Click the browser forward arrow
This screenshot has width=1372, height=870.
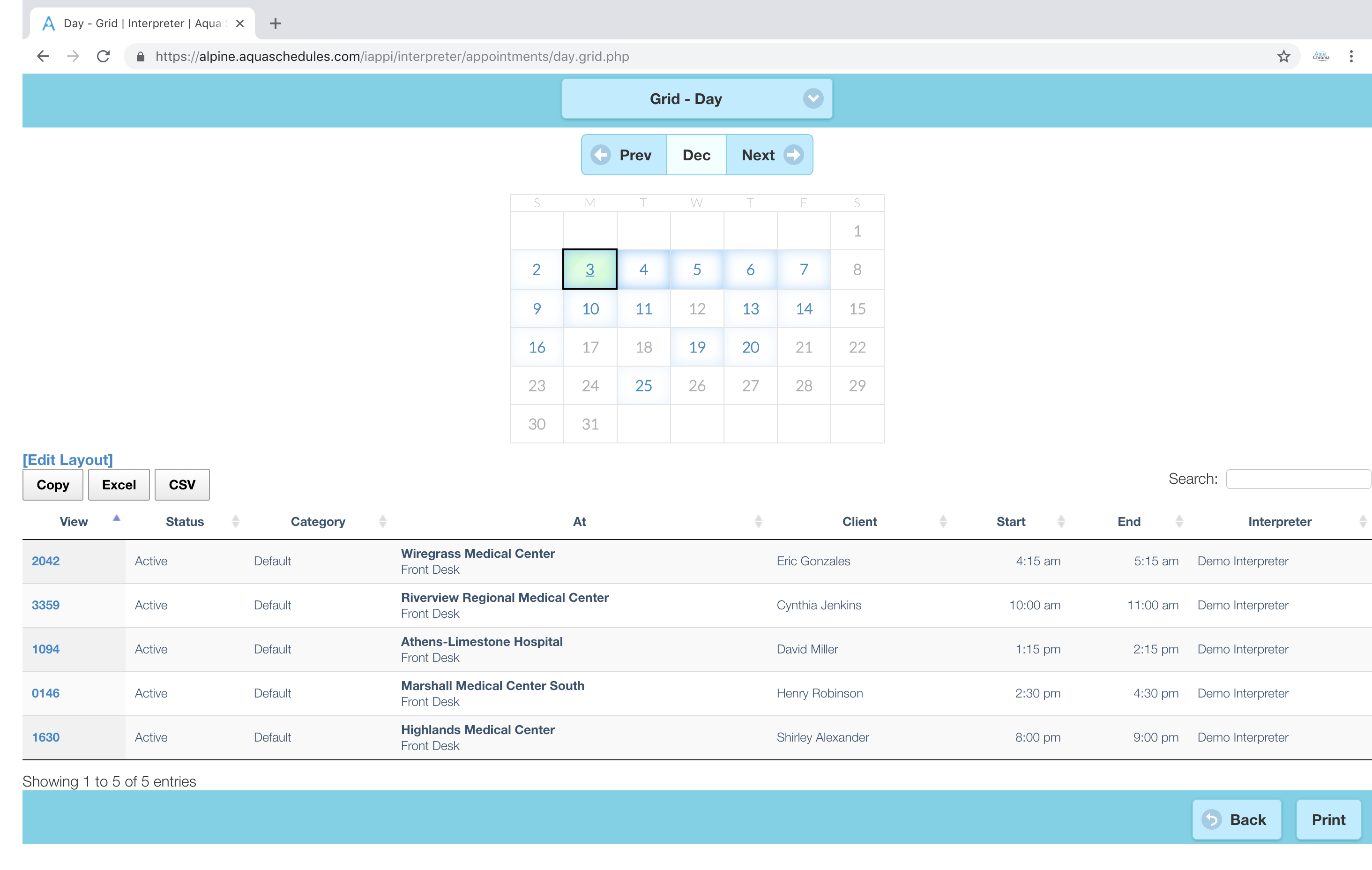(x=73, y=56)
